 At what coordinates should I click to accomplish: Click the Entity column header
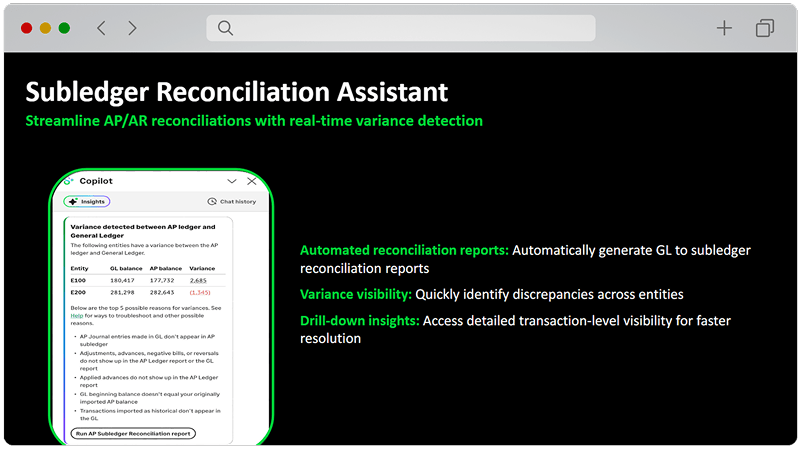point(79,268)
